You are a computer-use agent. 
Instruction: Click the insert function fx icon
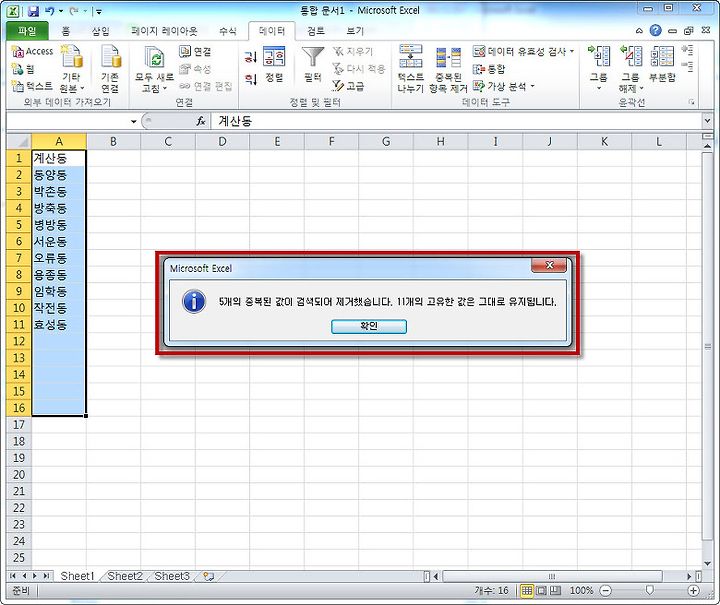[x=201, y=121]
